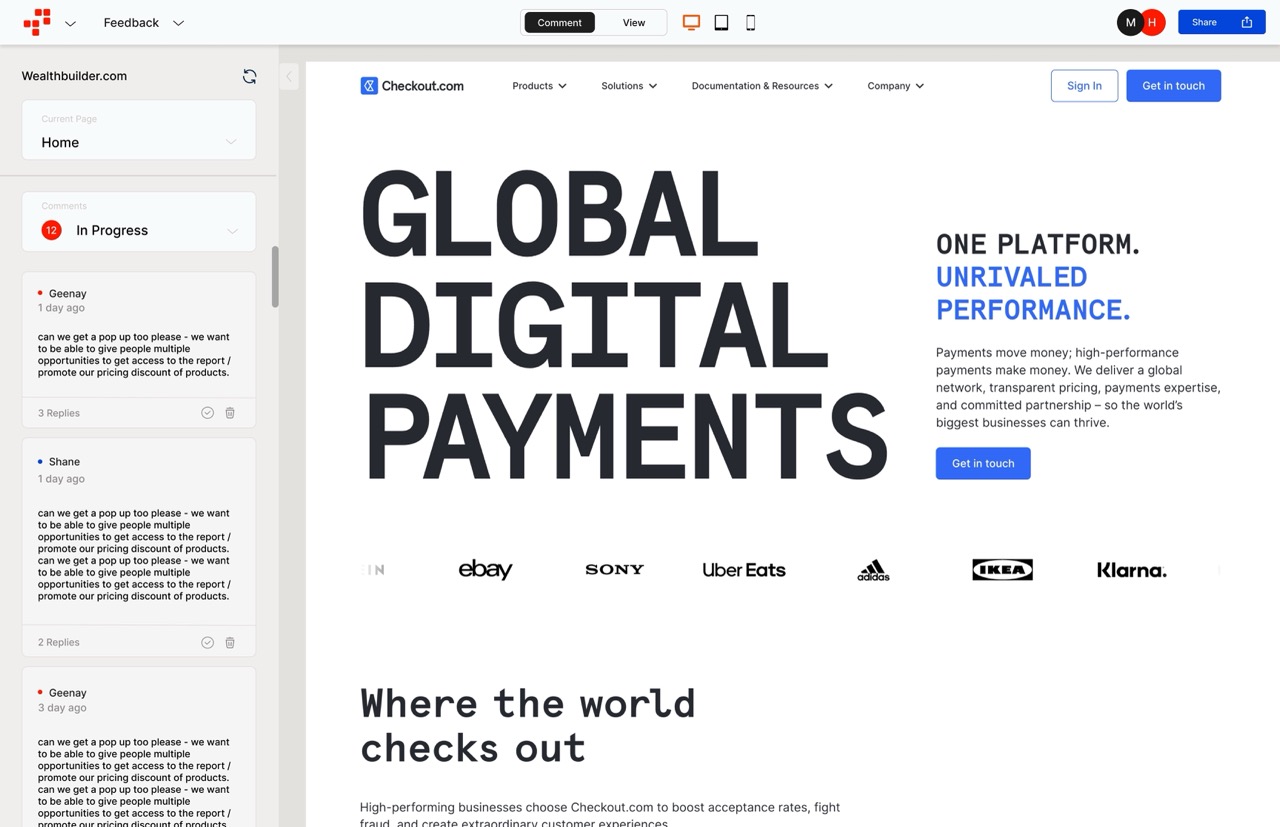Screen dimensions: 1280x827
Task: Select the desktop viewport icon
Action: (691, 22)
